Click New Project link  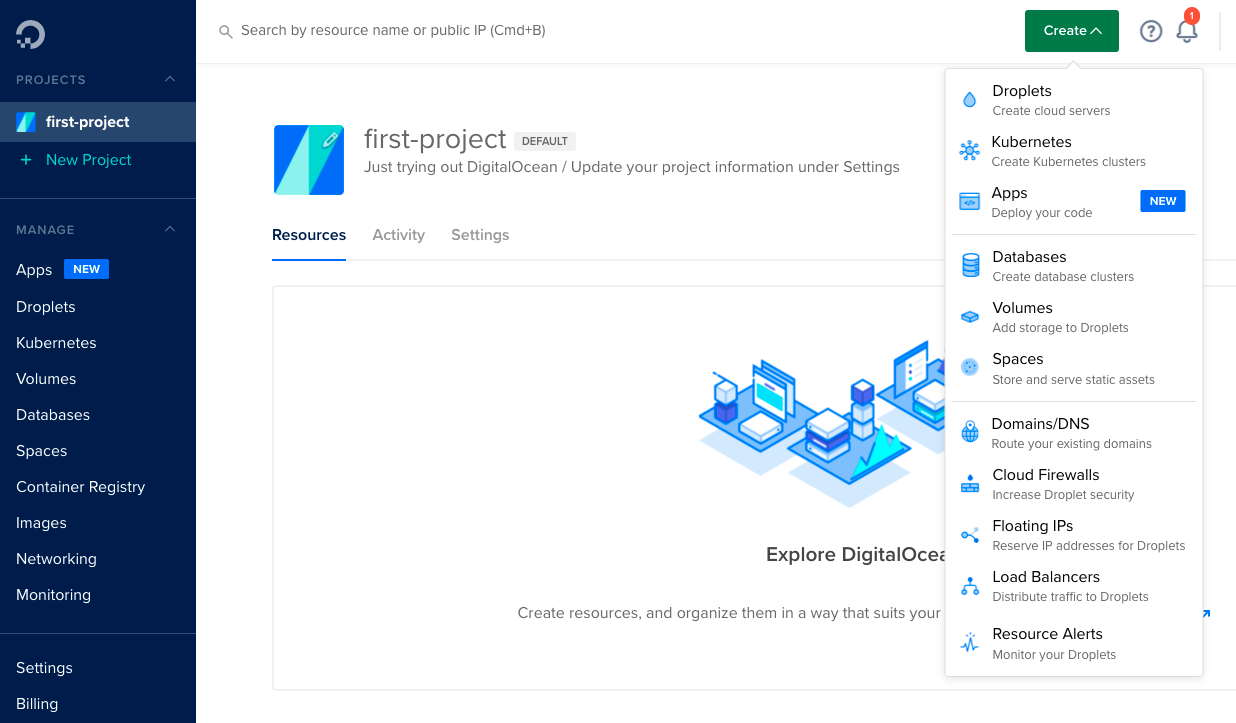(x=88, y=160)
